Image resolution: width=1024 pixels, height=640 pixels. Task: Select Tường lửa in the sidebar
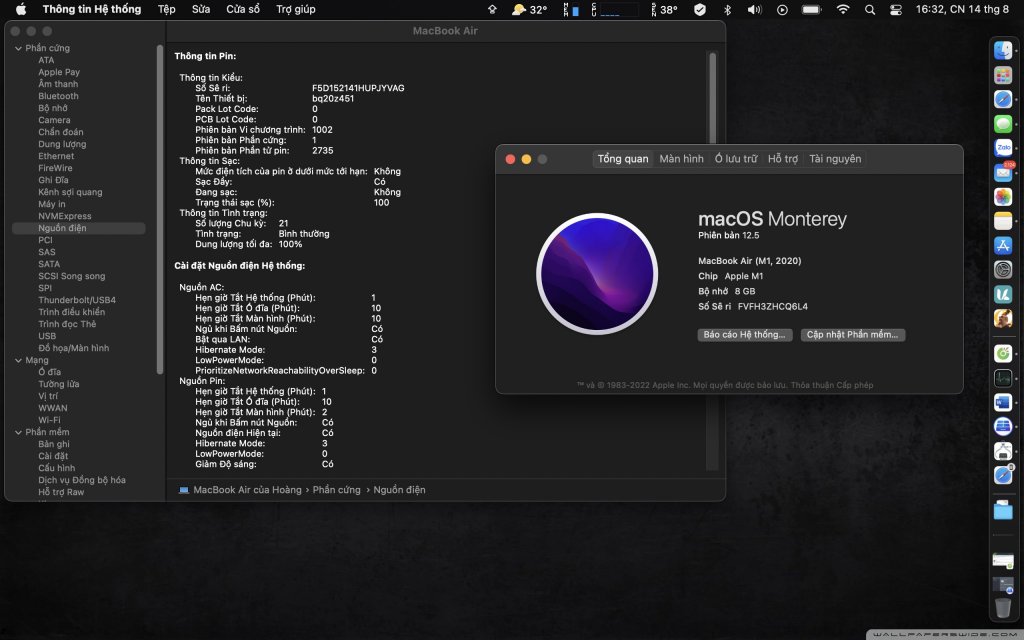pyautogui.click(x=59, y=384)
